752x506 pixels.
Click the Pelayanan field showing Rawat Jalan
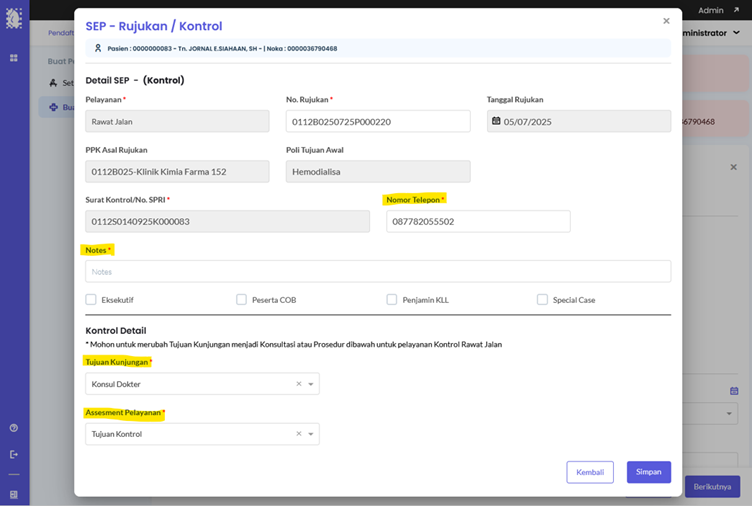[177, 121]
